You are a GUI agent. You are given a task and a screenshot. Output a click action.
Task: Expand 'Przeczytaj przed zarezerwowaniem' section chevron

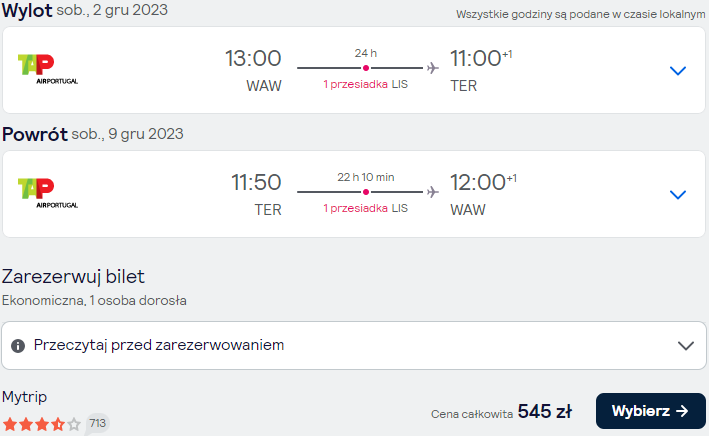coord(685,346)
